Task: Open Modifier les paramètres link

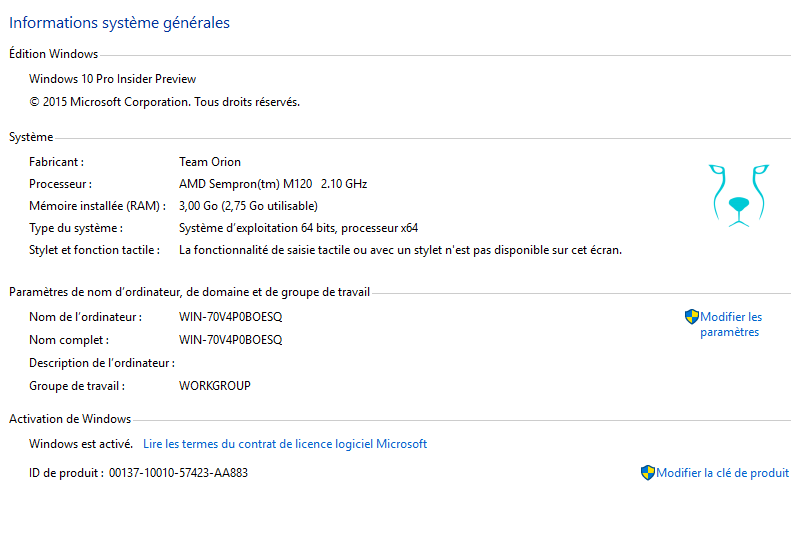Action: pos(731,324)
